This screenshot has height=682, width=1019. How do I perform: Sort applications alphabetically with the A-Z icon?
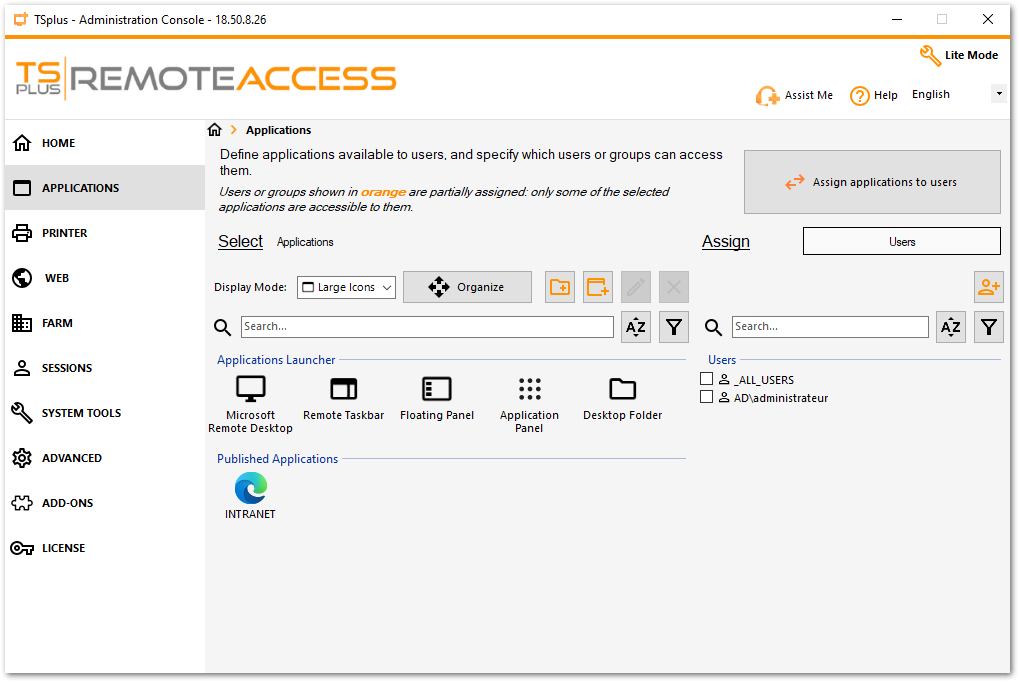(x=635, y=327)
